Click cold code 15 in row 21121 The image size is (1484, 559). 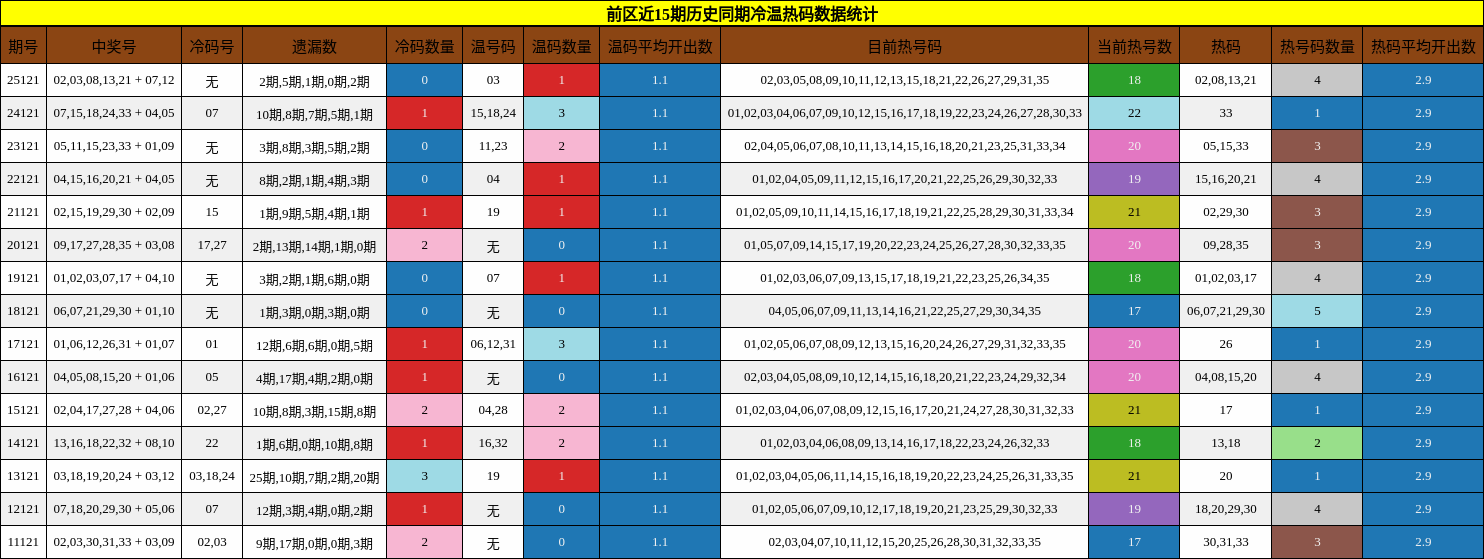[212, 212]
